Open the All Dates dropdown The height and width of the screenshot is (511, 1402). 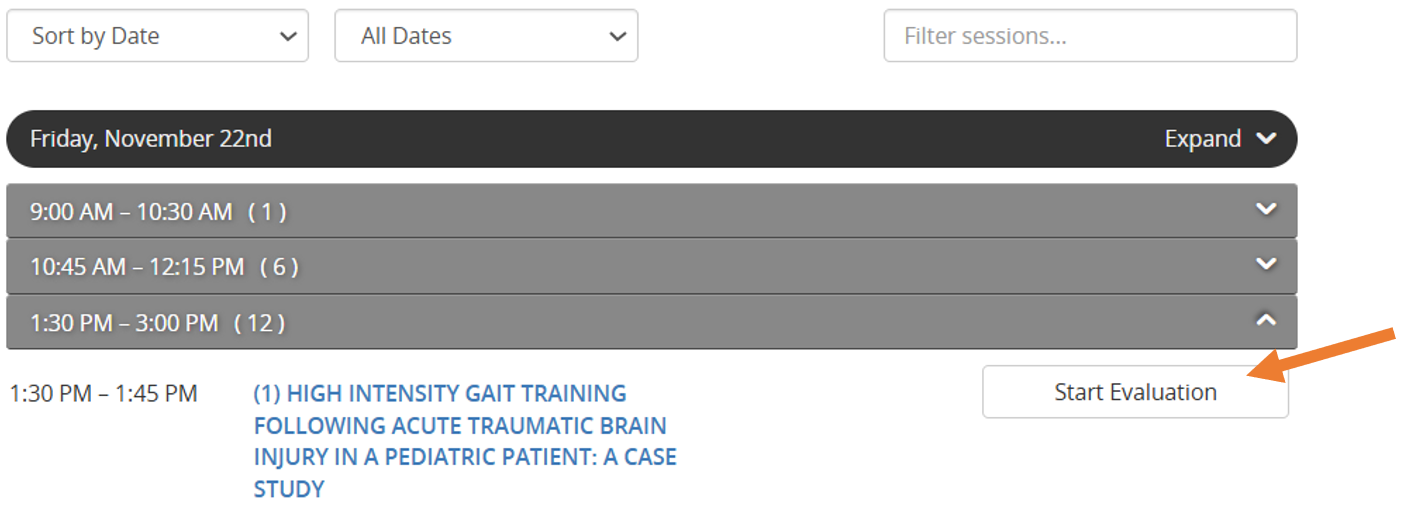[486, 36]
